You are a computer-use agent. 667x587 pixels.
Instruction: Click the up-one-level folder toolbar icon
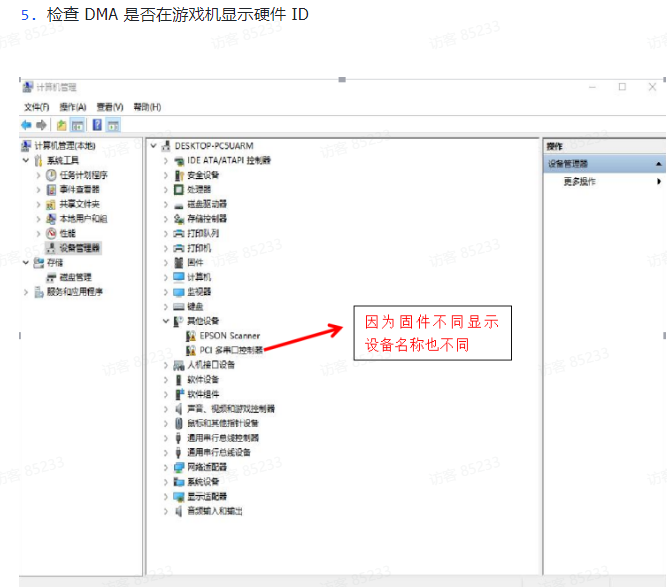[x=62, y=125]
